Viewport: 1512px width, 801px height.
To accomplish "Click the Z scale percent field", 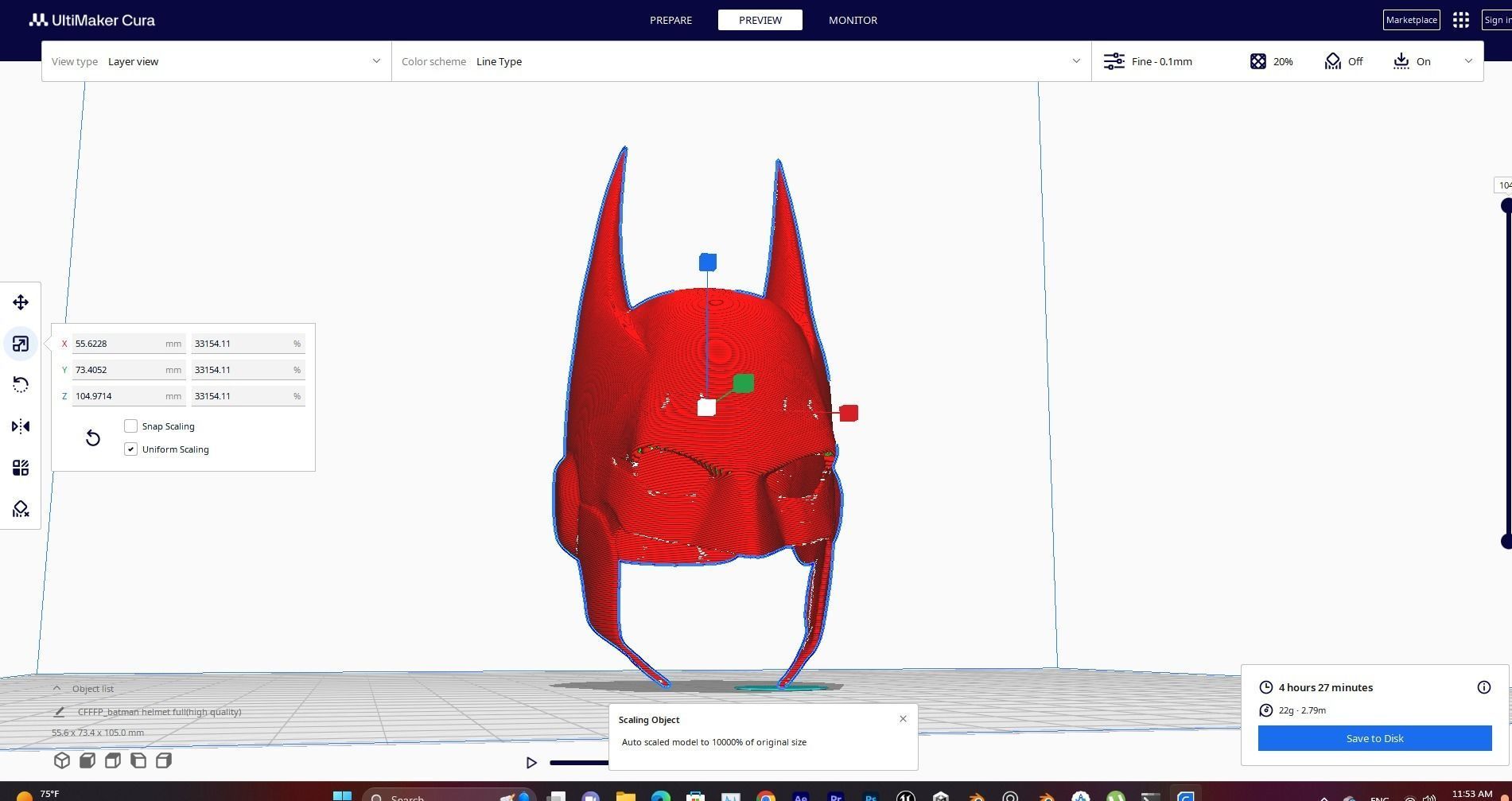I will pyautogui.click(x=248, y=396).
